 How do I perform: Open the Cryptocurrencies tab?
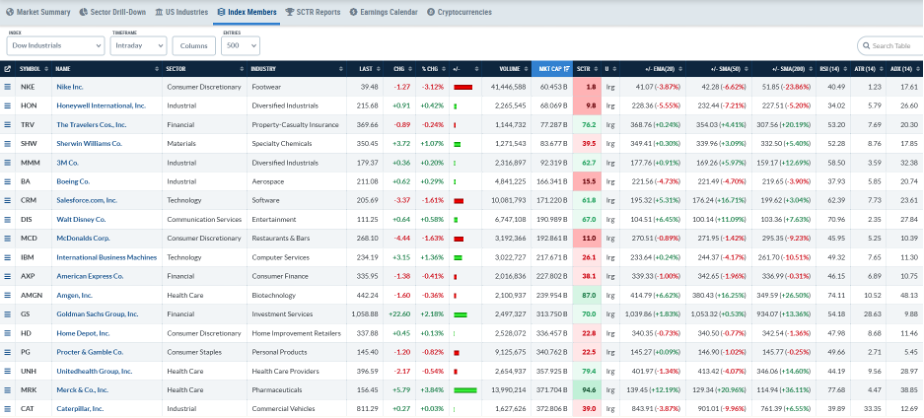[459, 12]
